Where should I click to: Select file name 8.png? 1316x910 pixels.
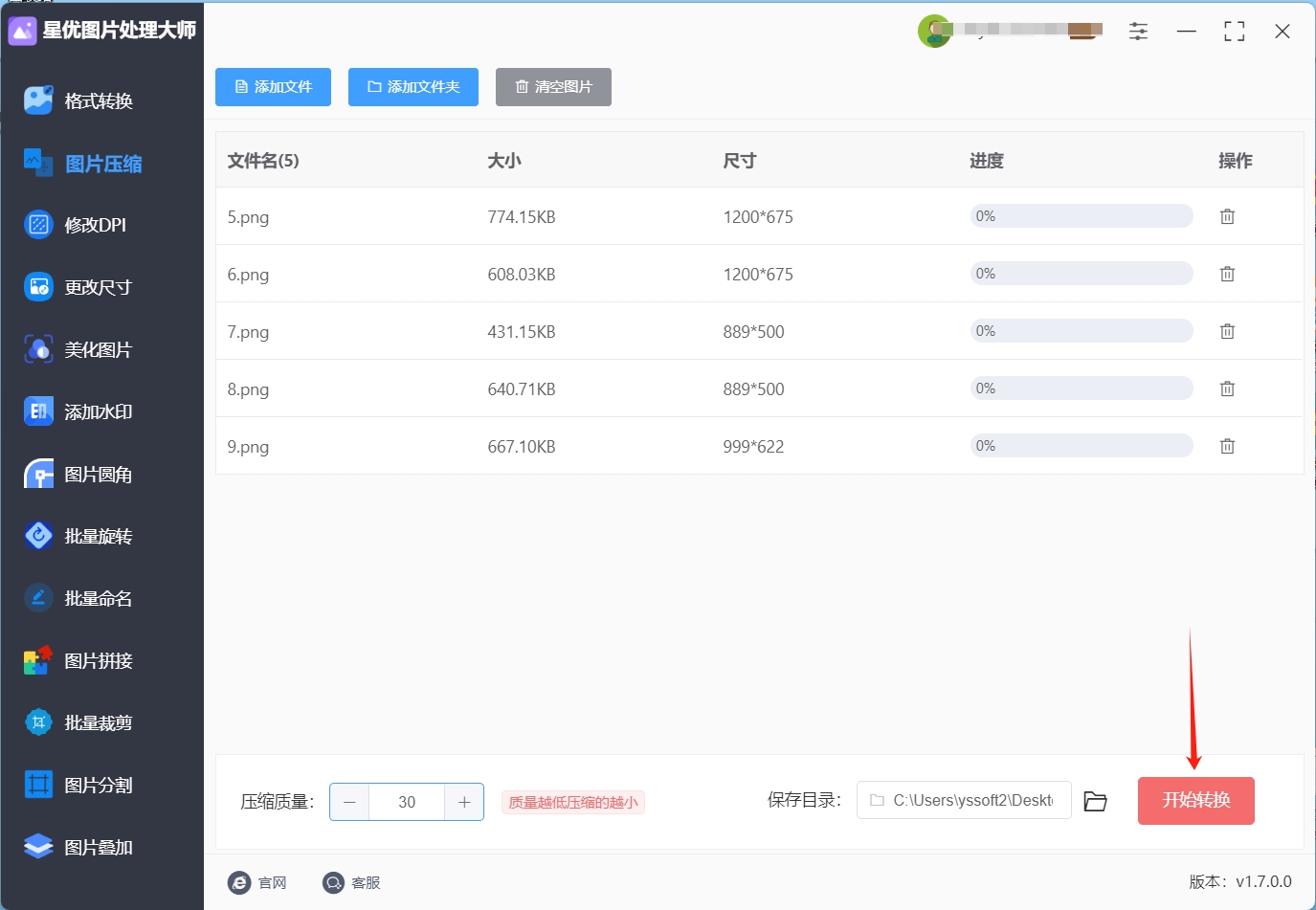point(248,389)
